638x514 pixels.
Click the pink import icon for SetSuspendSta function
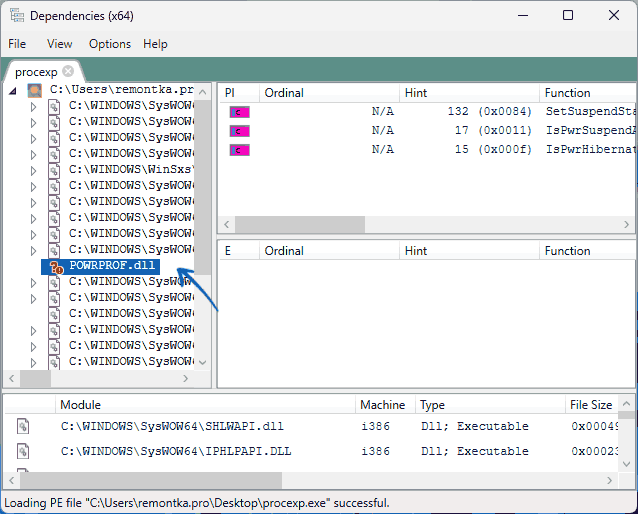click(x=239, y=112)
